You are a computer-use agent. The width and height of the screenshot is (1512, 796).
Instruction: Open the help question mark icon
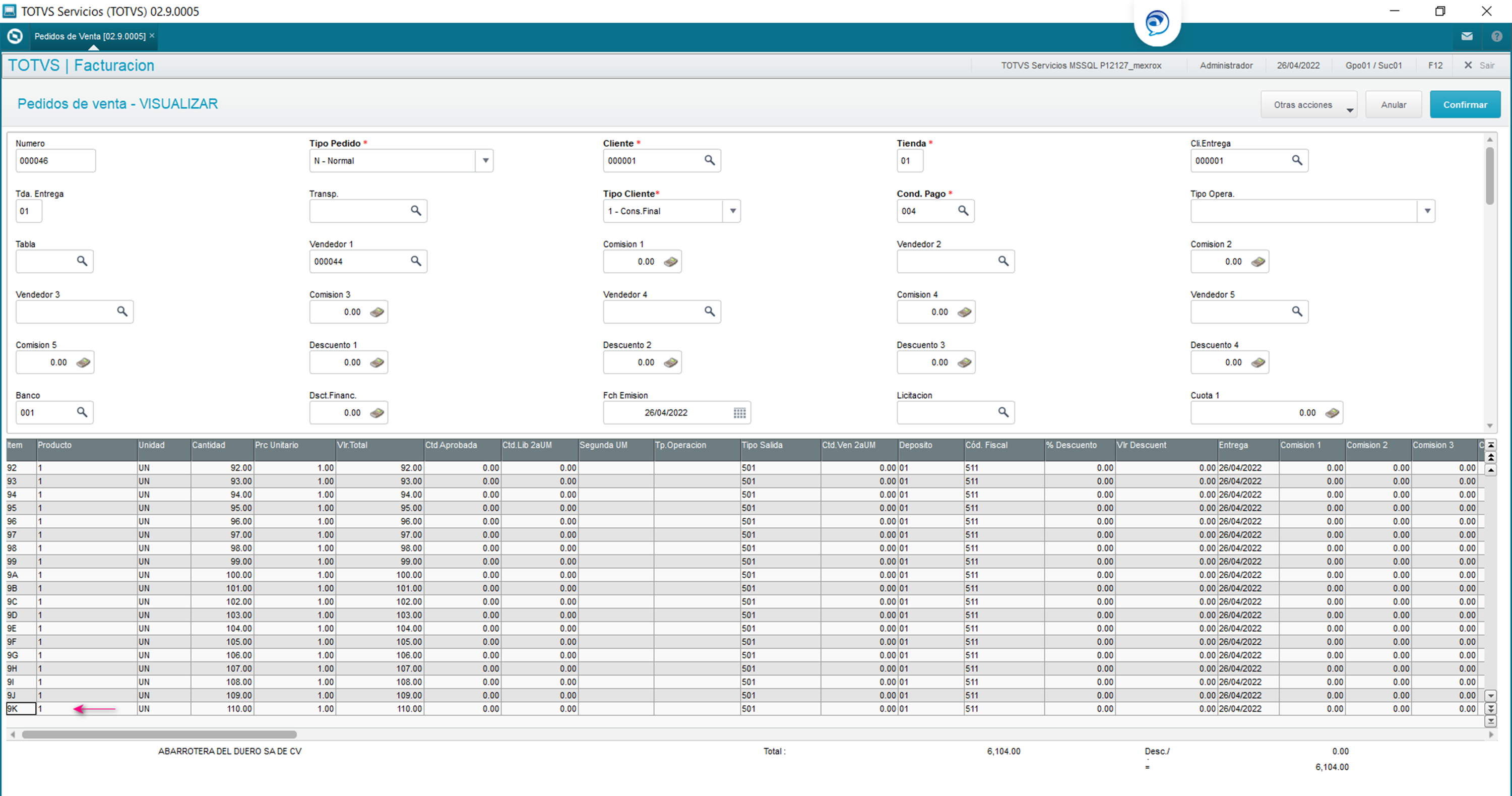pos(1497,36)
